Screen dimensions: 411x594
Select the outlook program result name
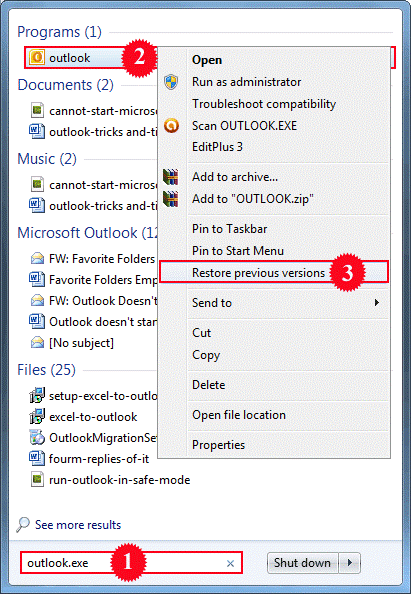point(70,58)
